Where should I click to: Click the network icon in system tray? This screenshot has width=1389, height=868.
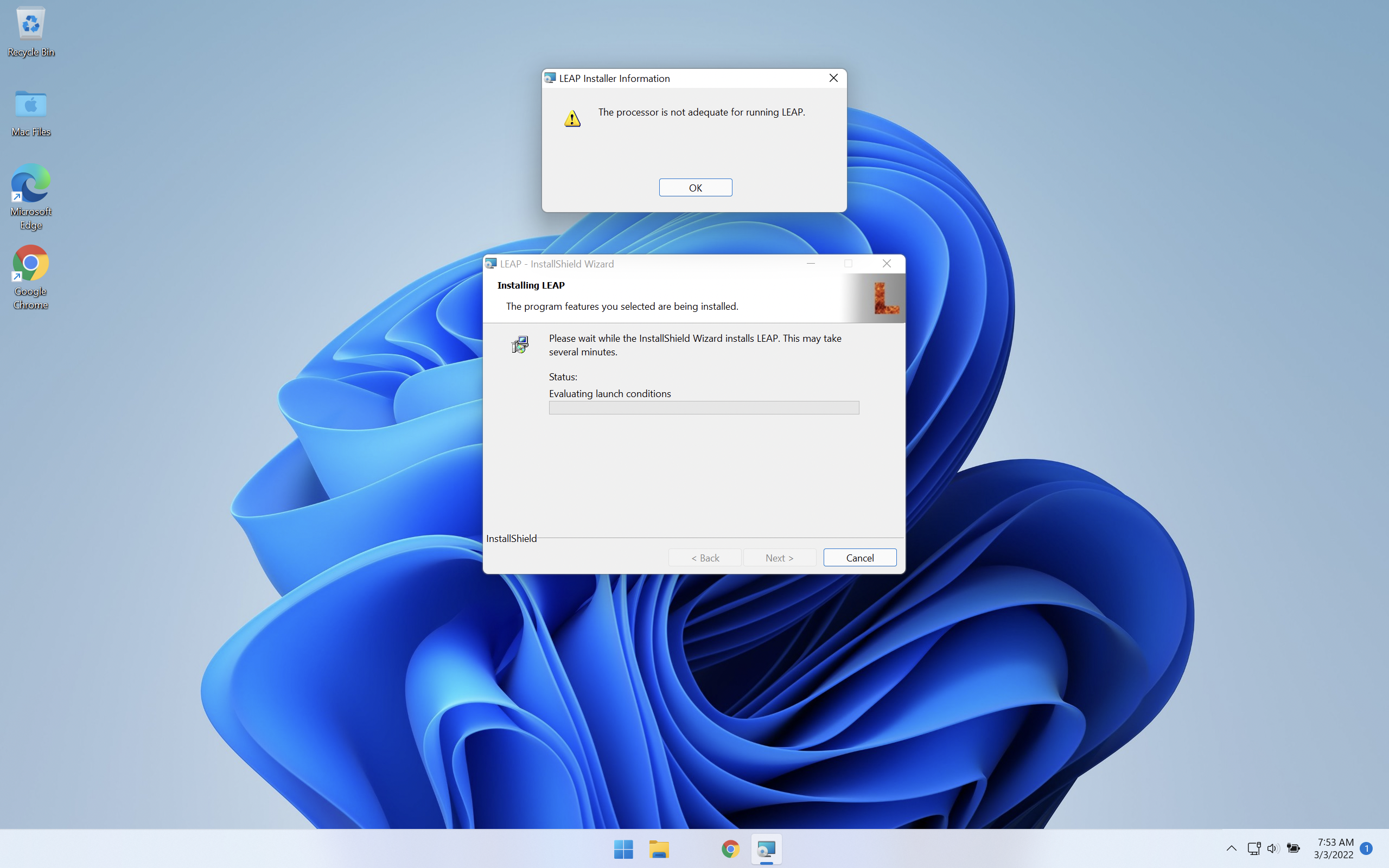[x=1253, y=848]
